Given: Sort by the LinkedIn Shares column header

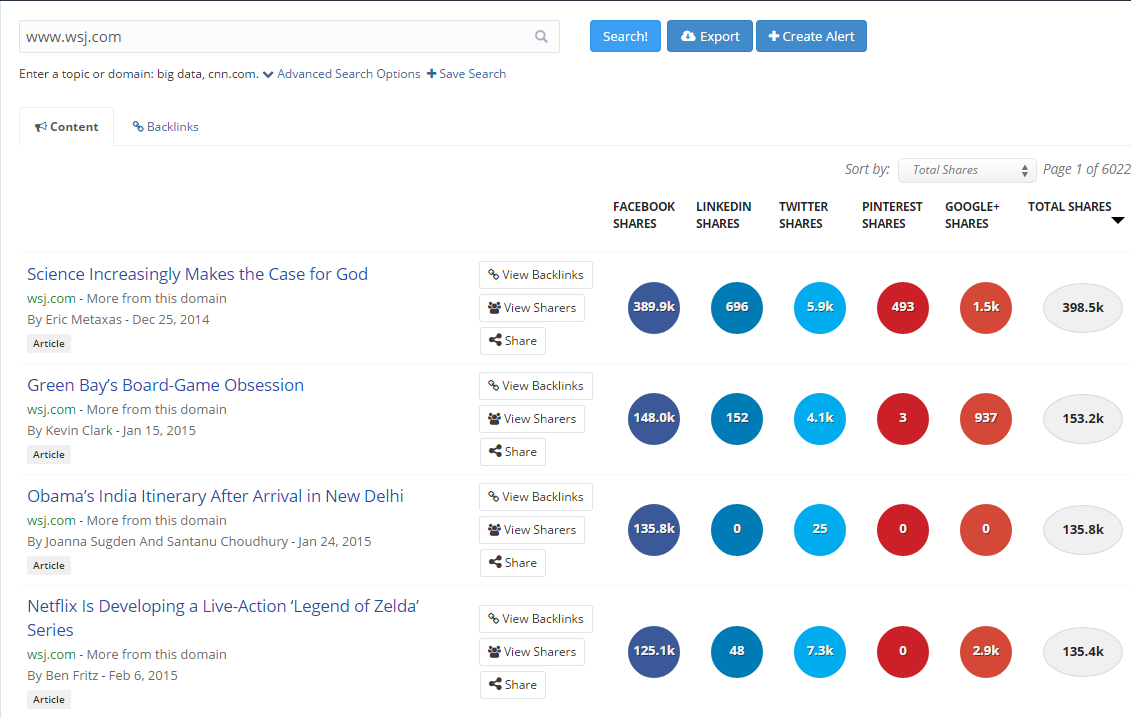Looking at the screenshot, I should pyautogui.click(x=723, y=215).
